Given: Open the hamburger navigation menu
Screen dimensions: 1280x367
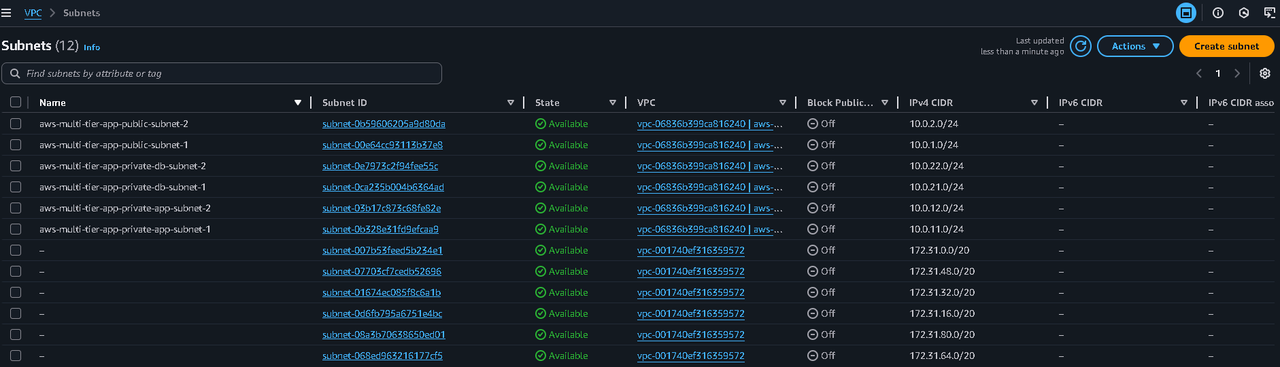Looking at the screenshot, I should (6, 13).
